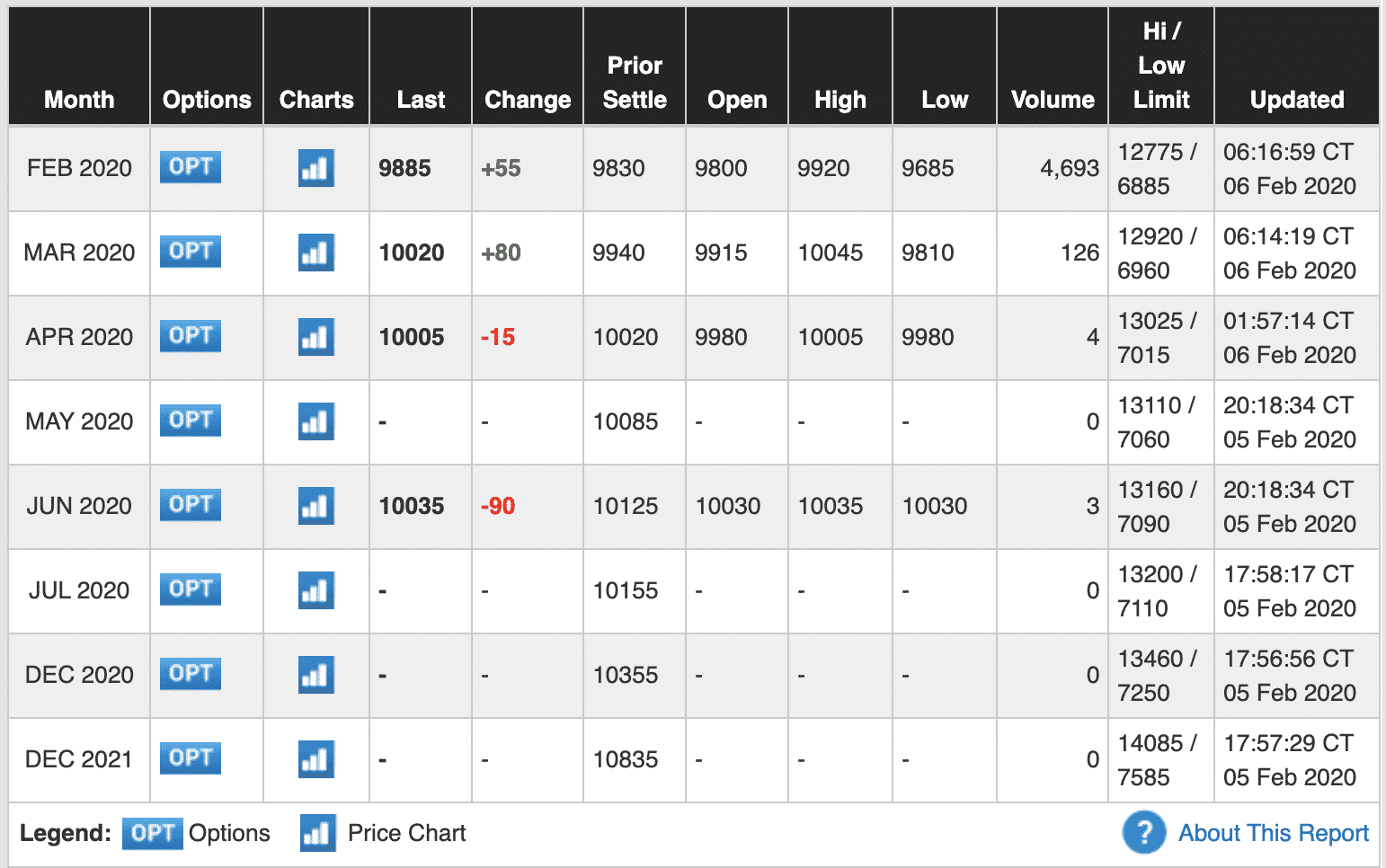Click the Hi / Low Limit column header
Screen dimensions: 1386x868
coord(1161,66)
